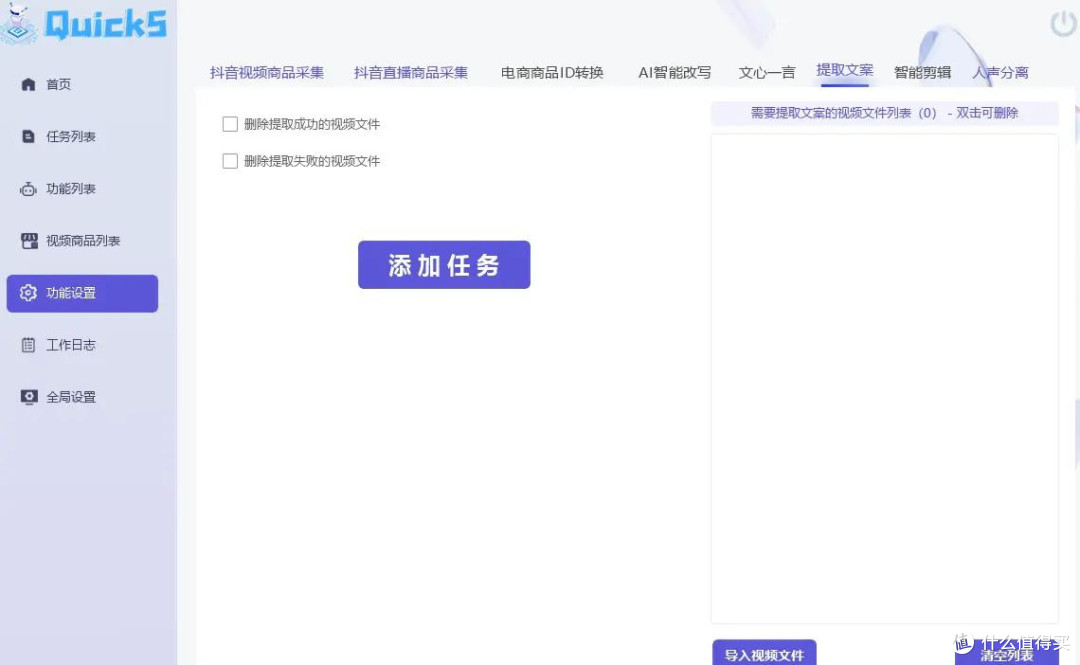
Task: Open 视频商品列表 in the sidebar
Action: (83, 241)
